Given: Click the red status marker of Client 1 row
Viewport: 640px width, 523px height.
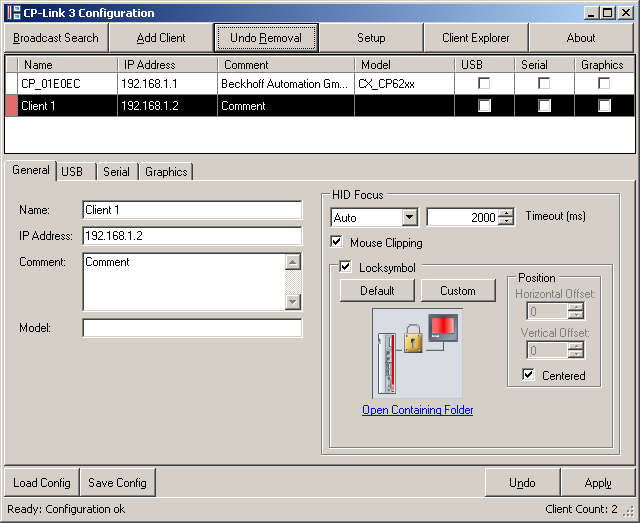Looking at the screenshot, I should (x=12, y=106).
